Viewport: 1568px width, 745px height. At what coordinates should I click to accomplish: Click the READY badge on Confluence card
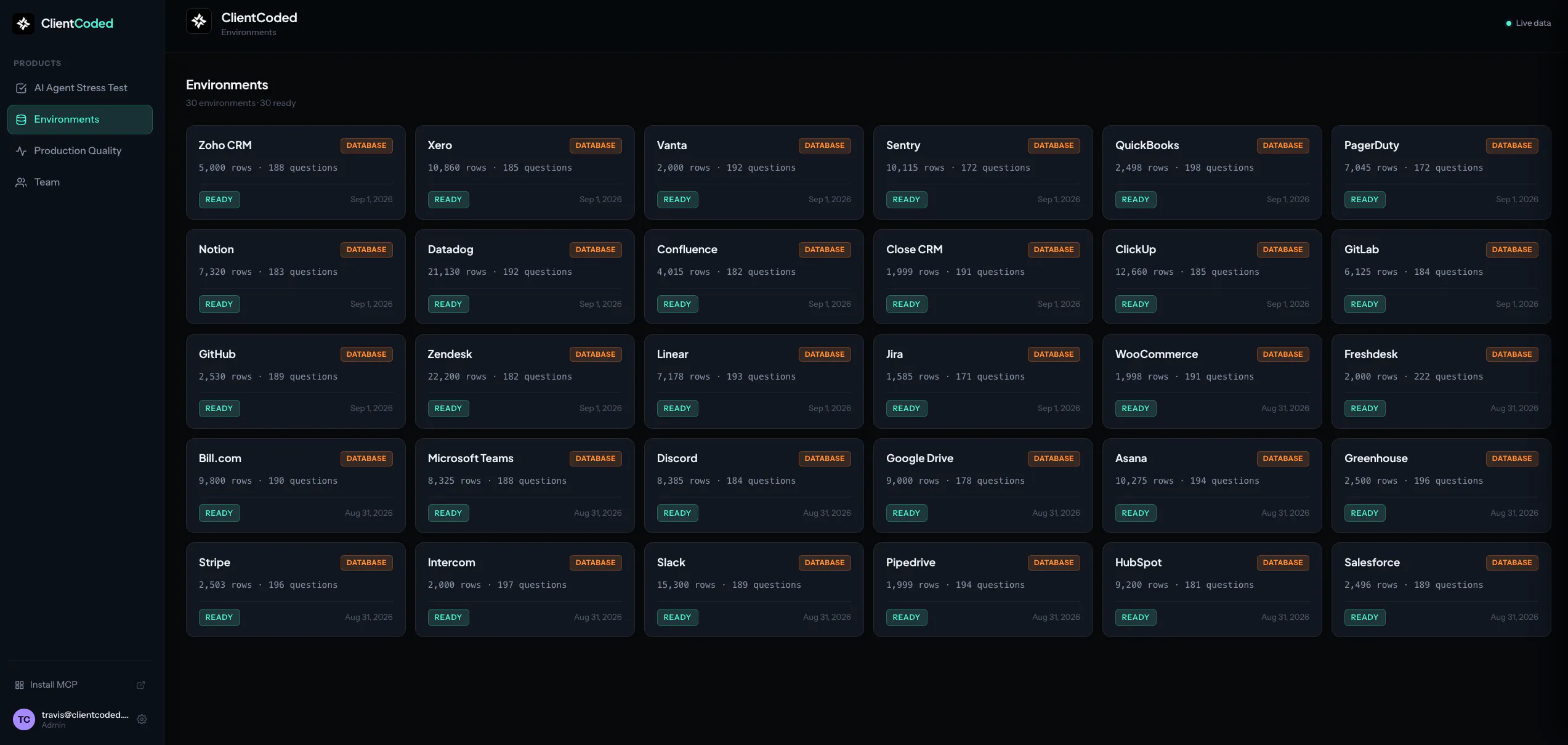point(677,304)
